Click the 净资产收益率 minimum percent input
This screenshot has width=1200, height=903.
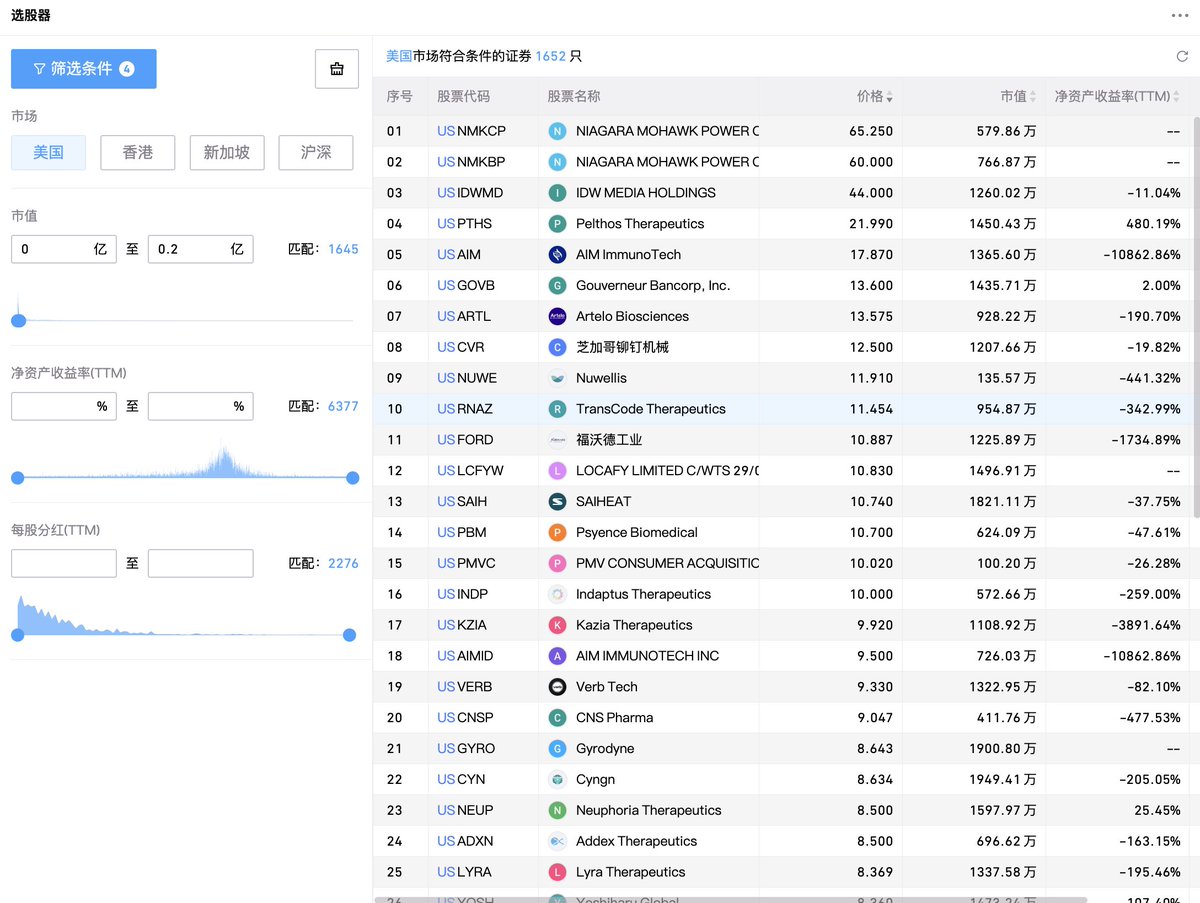coord(64,406)
